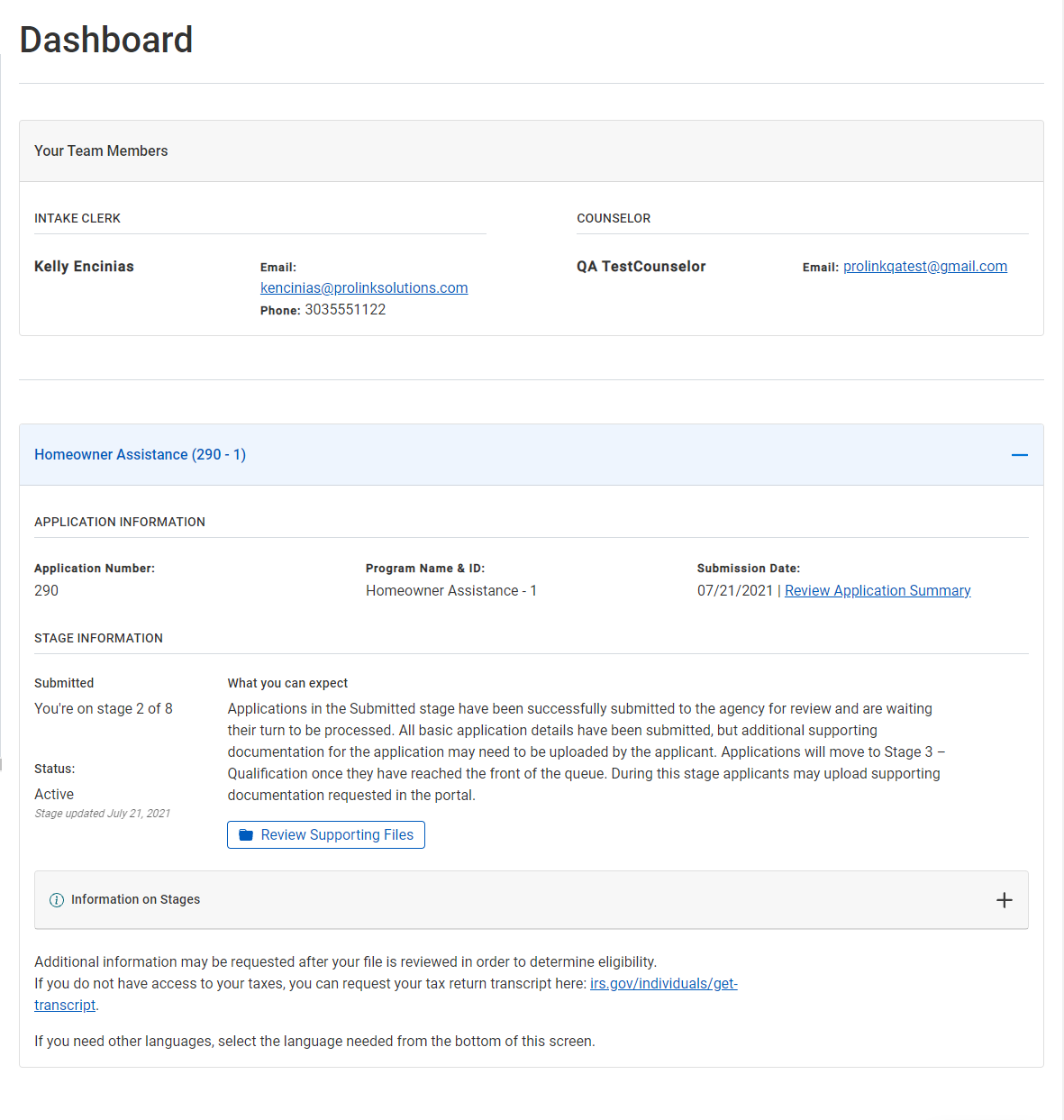Viewport: 1064px width, 1120px height.
Task: Open the irs.gov tax transcript link
Action: pyautogui.click(x=663, y=983)
